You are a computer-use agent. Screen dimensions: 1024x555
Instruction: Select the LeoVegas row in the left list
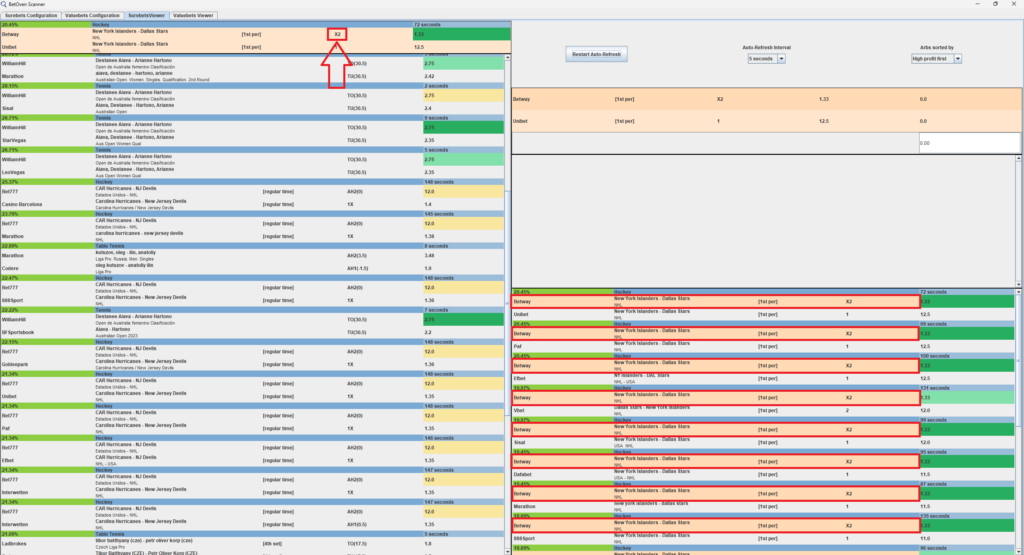(253, 172)
